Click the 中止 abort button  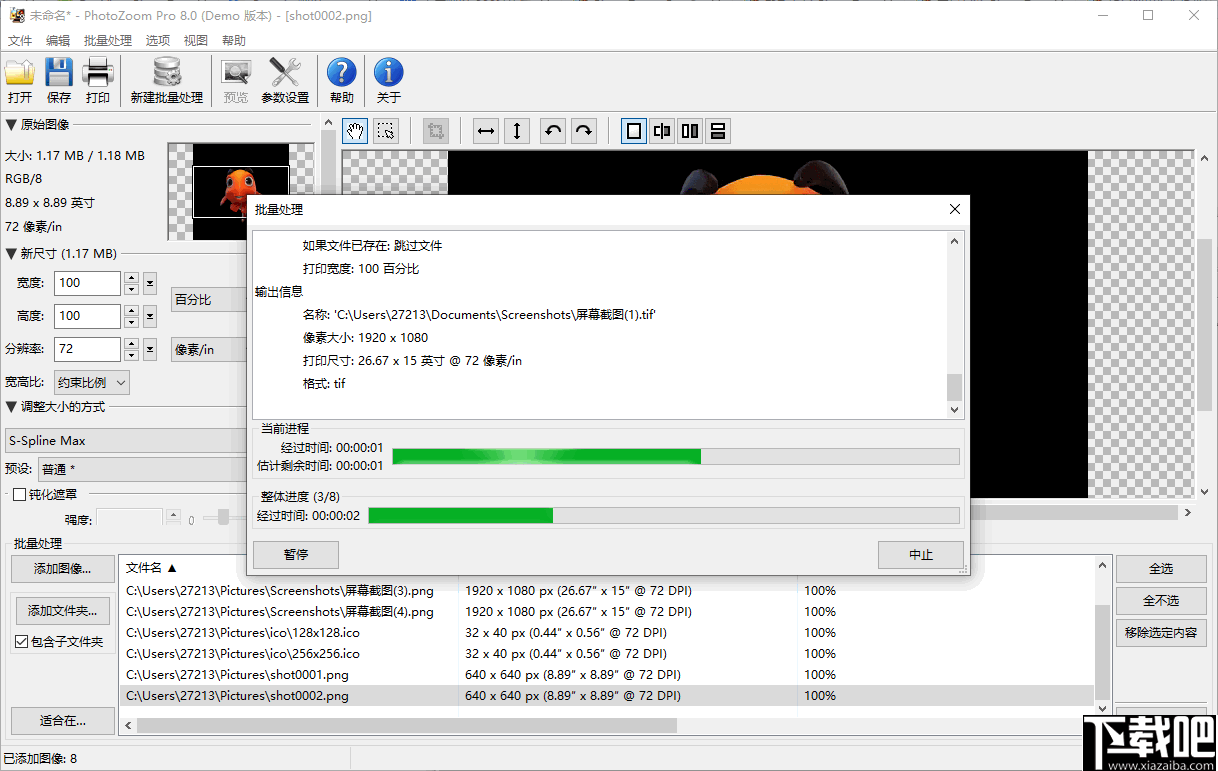pyautogui.click(x=920, y=555)
